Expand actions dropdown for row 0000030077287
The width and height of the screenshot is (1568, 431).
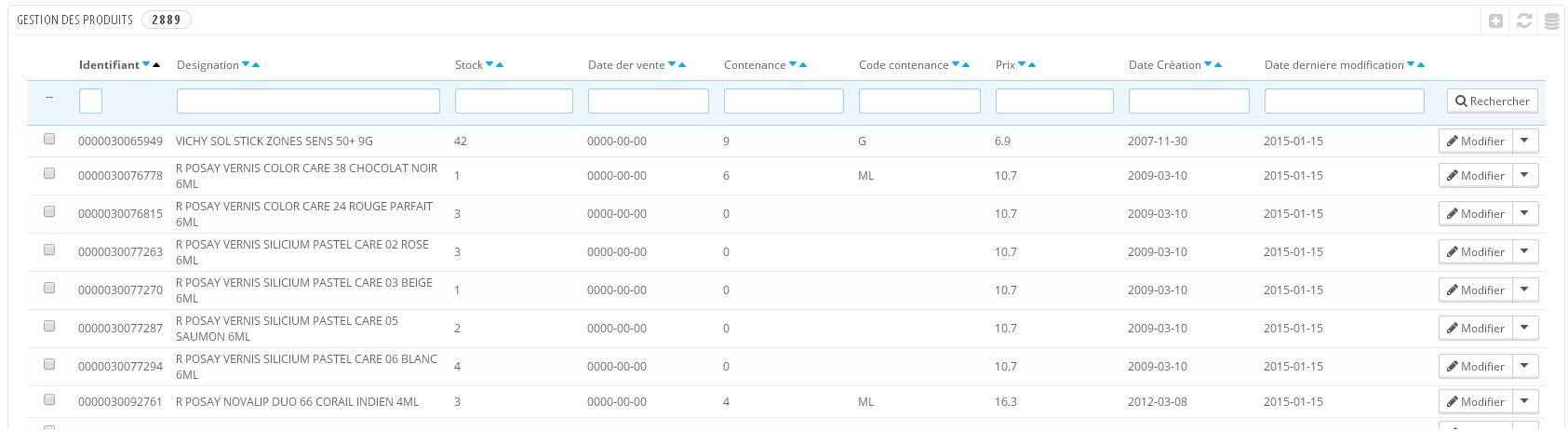[1525, 328]
